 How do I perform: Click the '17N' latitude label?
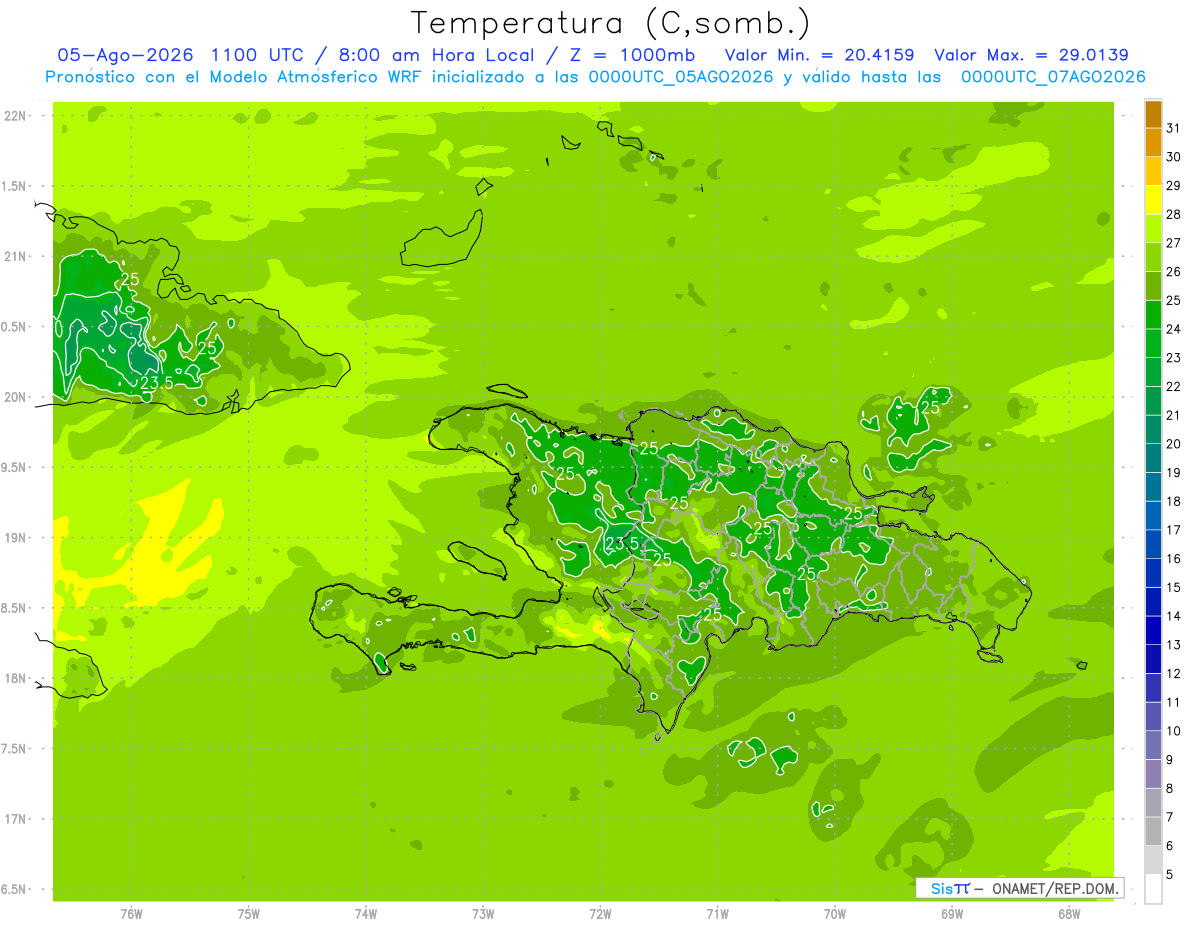tap(15, 819)
